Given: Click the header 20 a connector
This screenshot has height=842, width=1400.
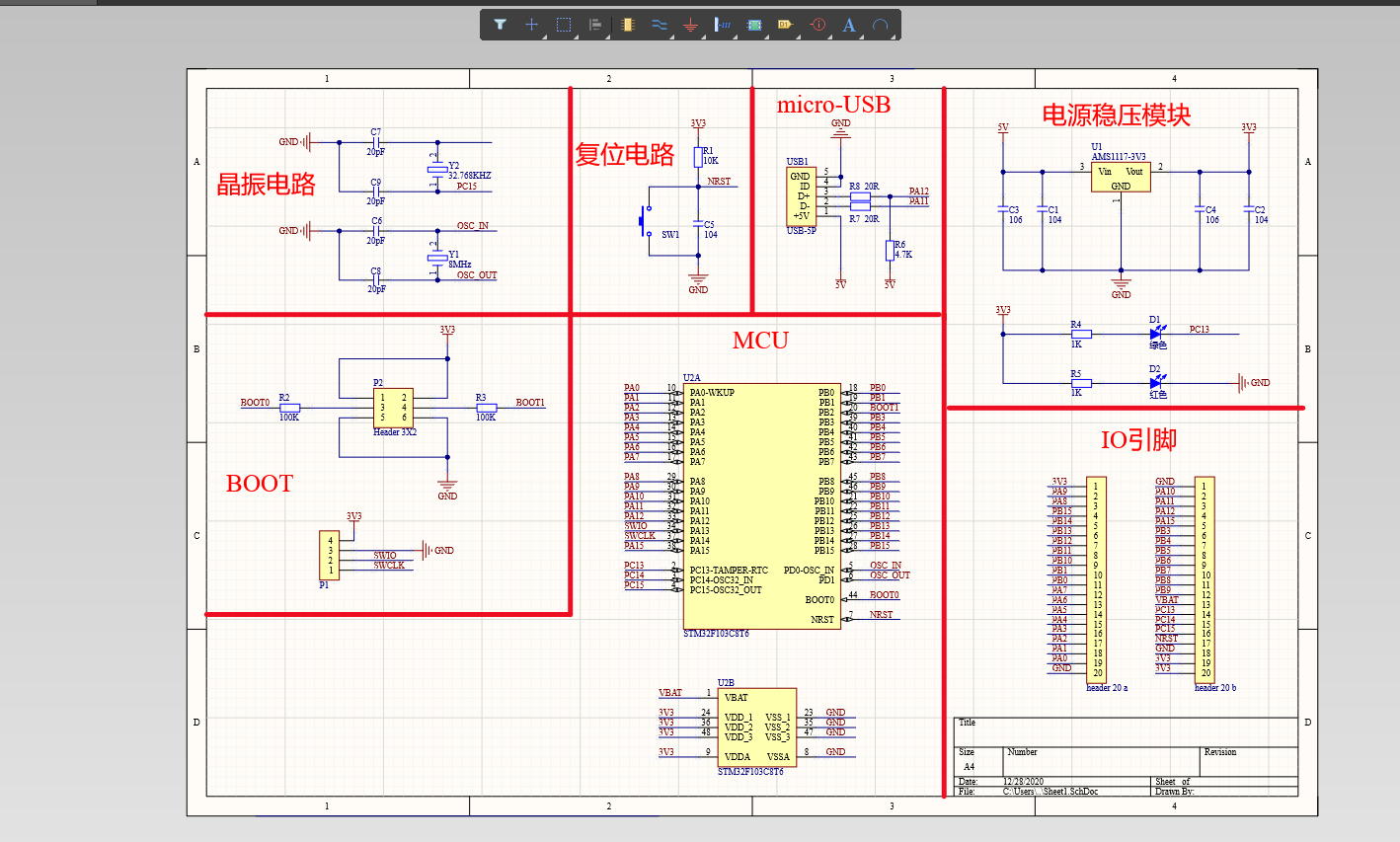Looking at the screenshot, I should click(x=1095, y=578).
